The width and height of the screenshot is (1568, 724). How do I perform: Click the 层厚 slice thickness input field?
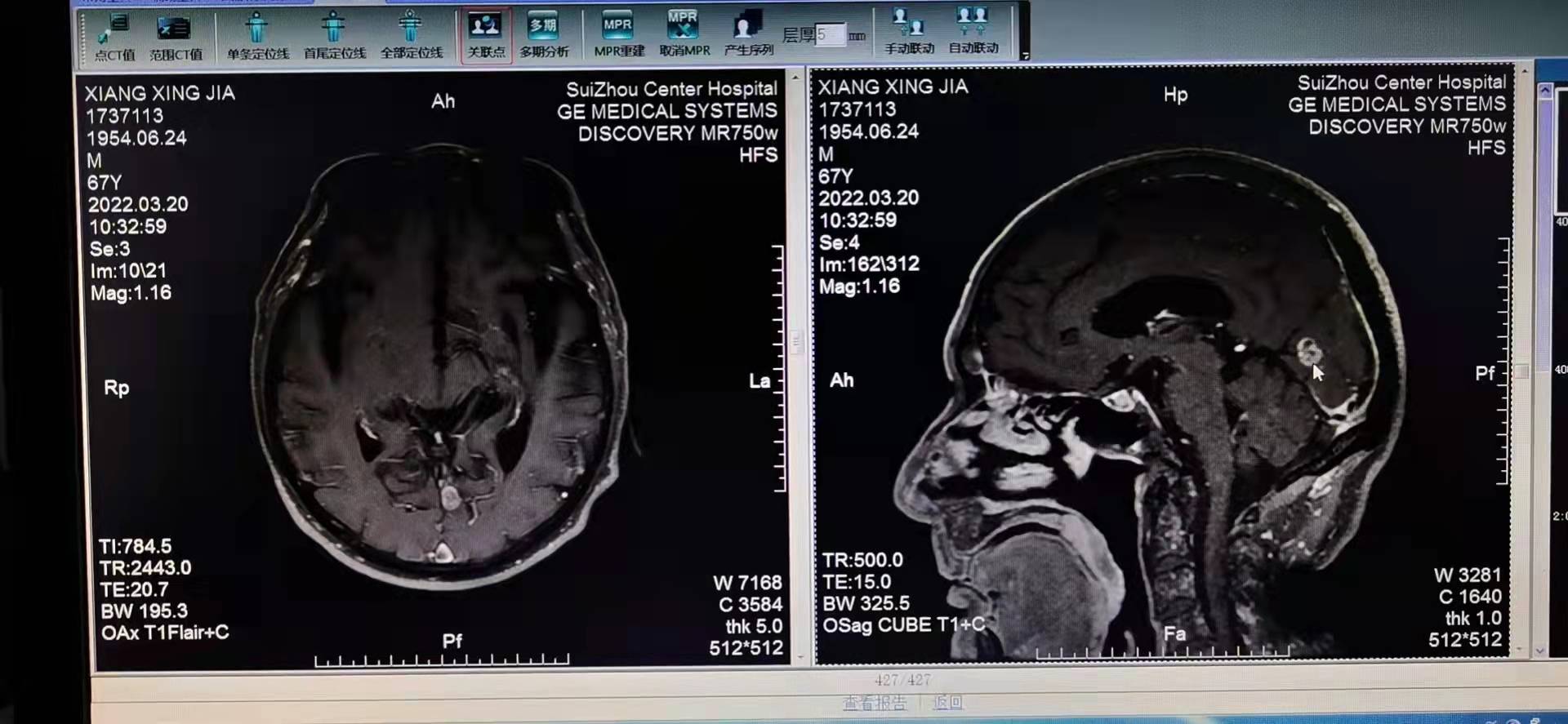(829, 34)
